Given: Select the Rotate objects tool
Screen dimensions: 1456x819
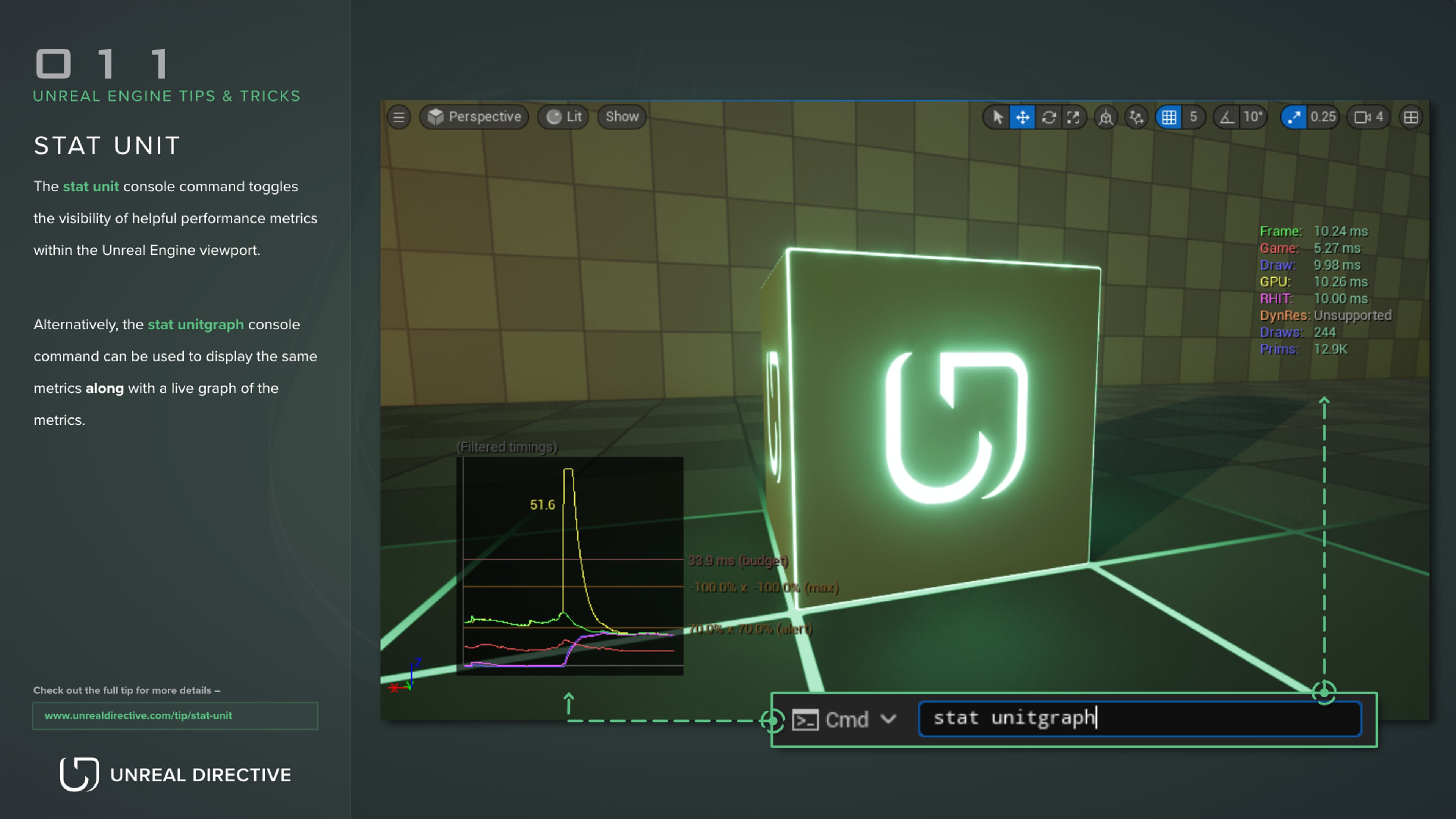Looking at the screenshot, I should pos(1048,117).
